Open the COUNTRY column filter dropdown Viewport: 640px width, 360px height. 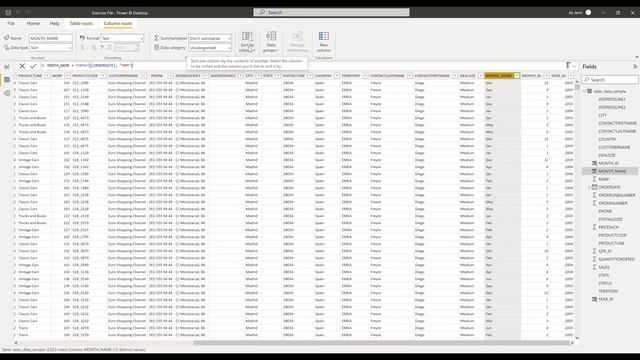(337, 76)
